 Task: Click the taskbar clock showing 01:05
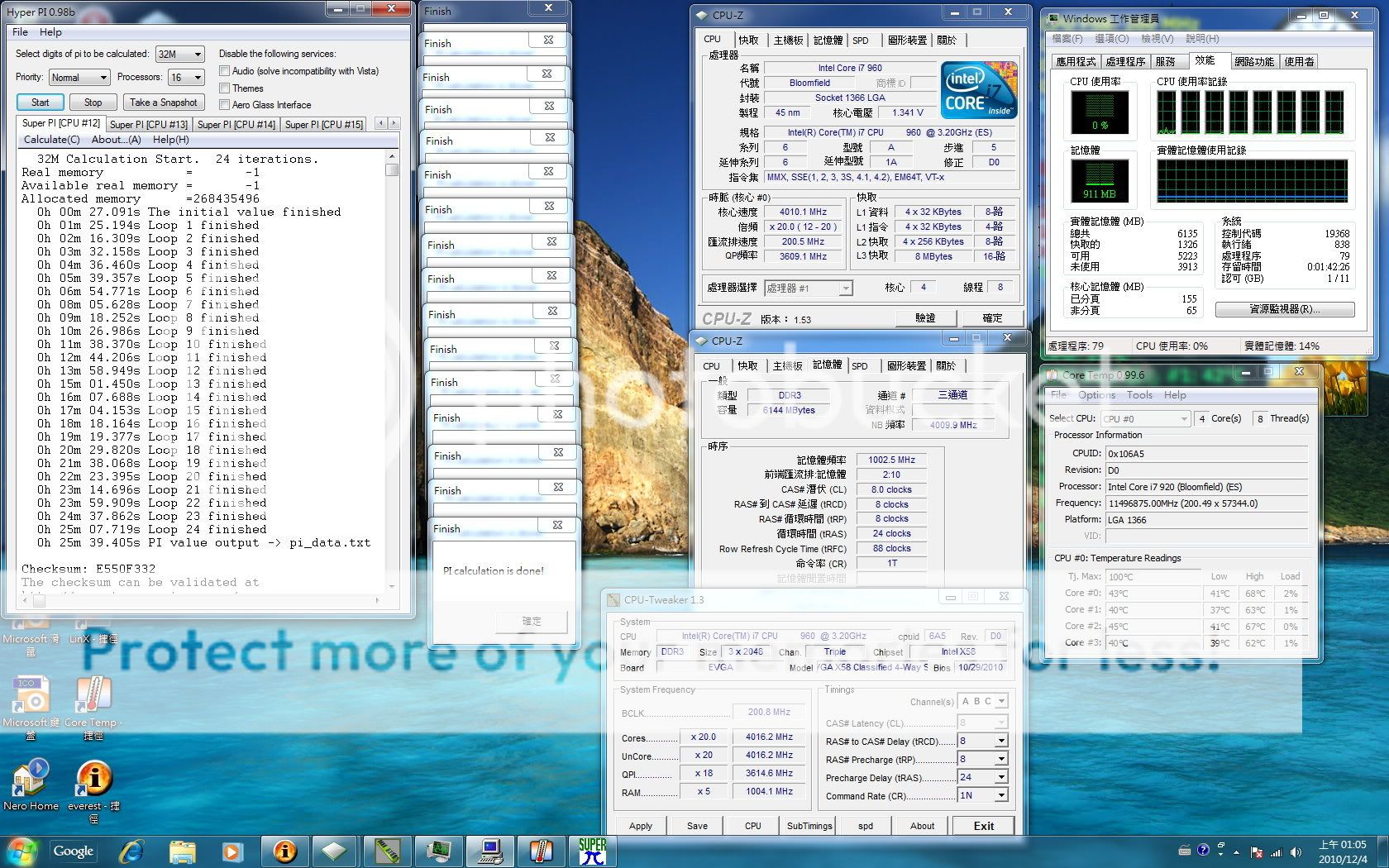(x=1341, y=851)
